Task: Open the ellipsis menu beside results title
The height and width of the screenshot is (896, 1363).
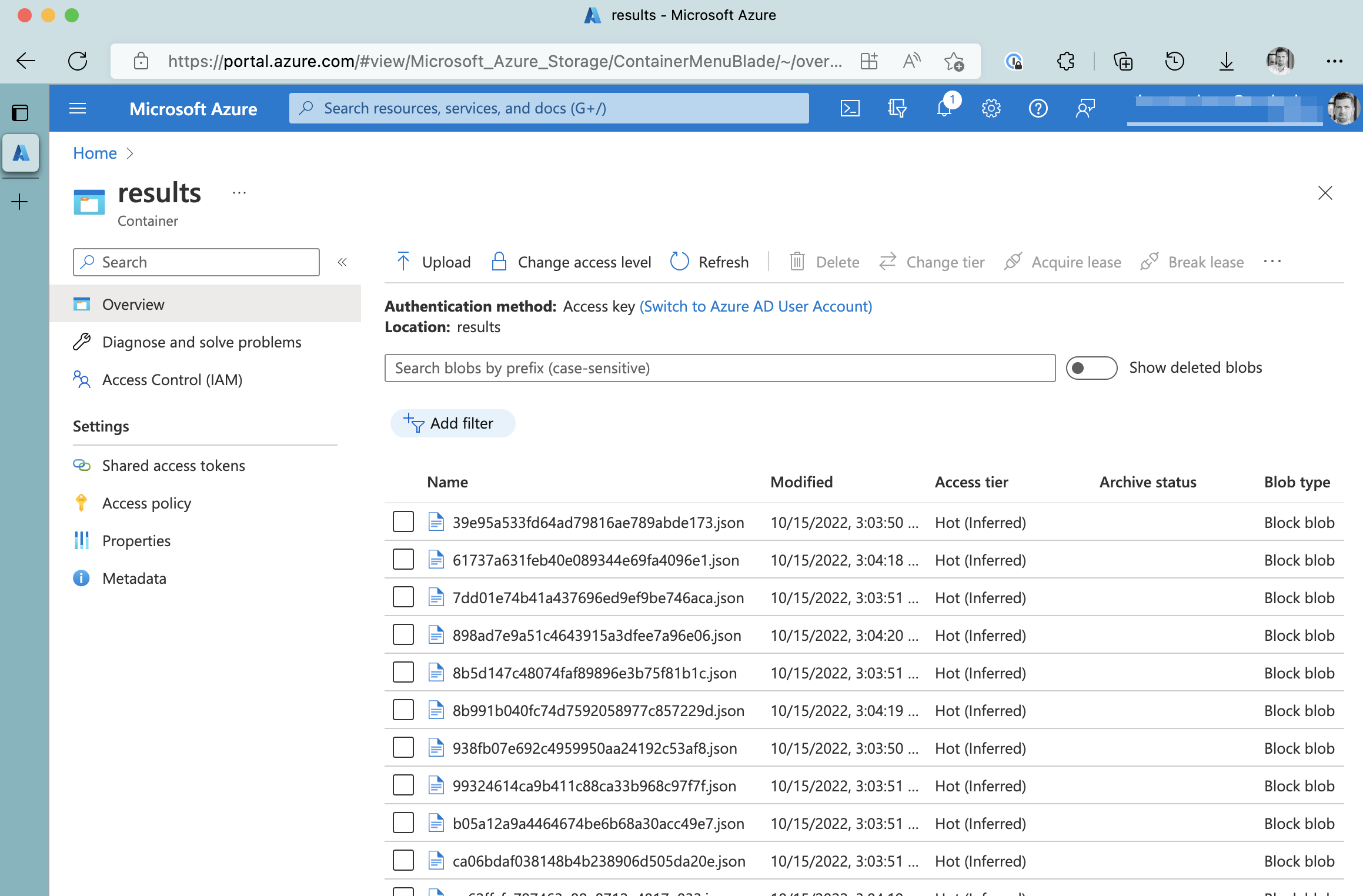Action: pos(239,193)
